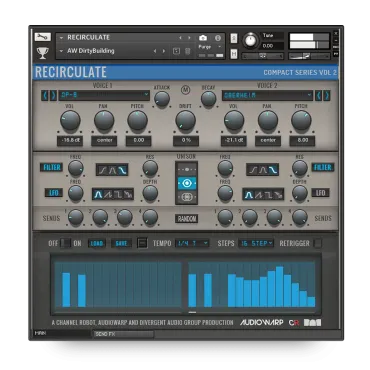
Task: Select Voice 2 low-pass filter shape
Action: coord(273,170)
